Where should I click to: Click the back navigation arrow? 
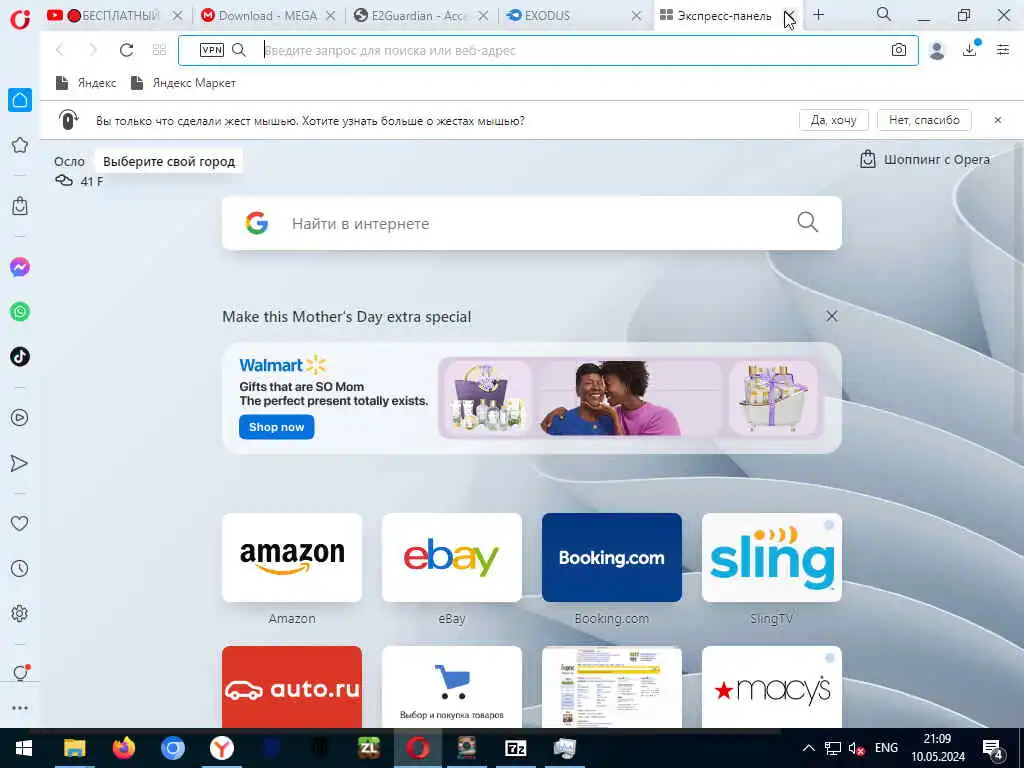60,50
